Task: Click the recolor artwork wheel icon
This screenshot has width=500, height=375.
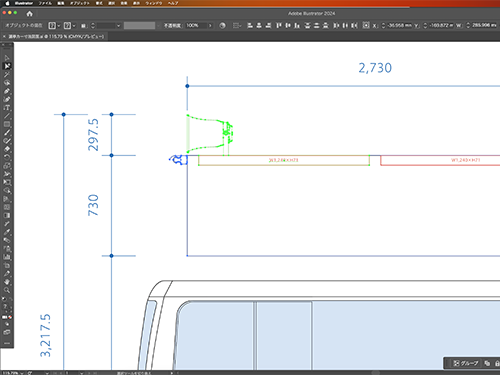Action: pyautogui.click(x=222, y=25)
